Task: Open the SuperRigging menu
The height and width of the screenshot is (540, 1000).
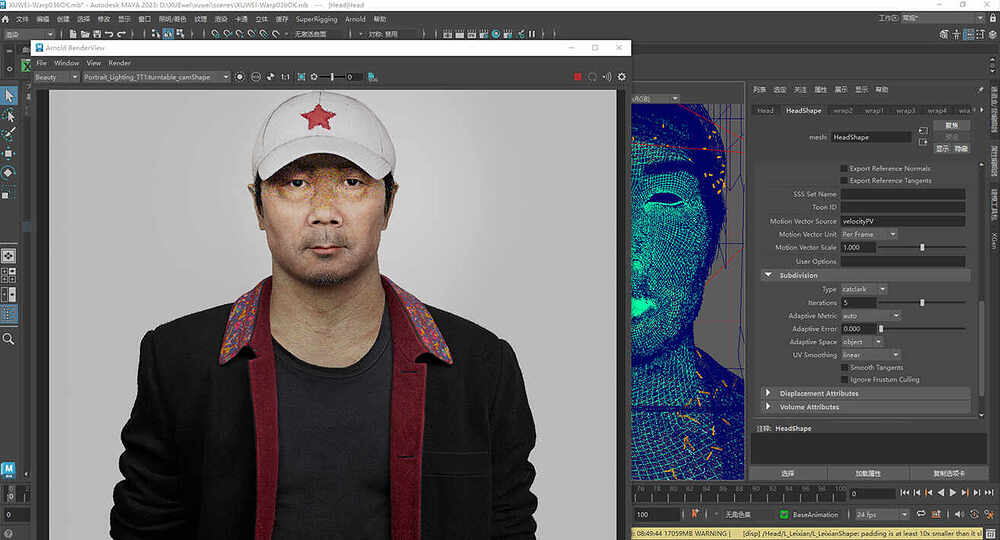Action: [316, 19]
